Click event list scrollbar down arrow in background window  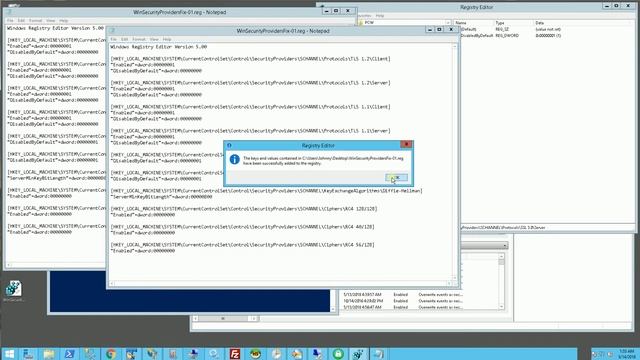501,307
